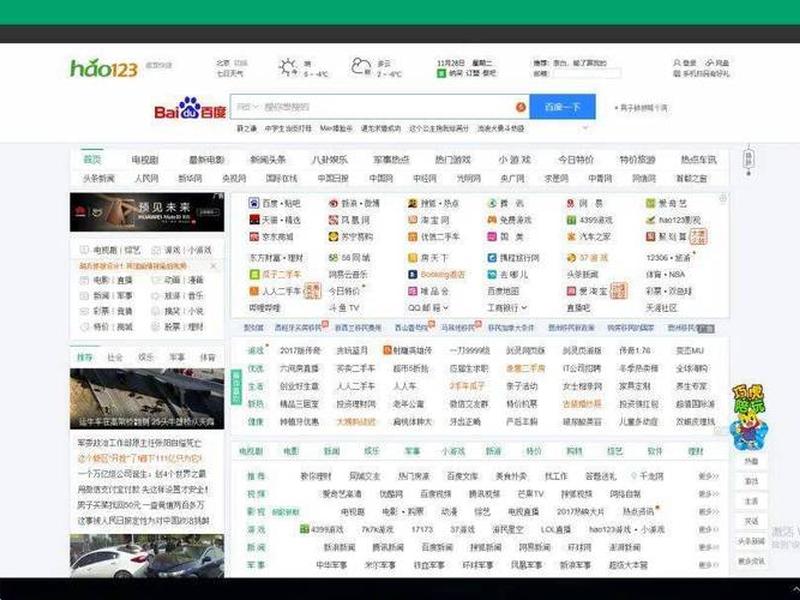Open the 携程旅行网 site icon
The width and height of the screenshot is (800, 600).
coord(492,258)
